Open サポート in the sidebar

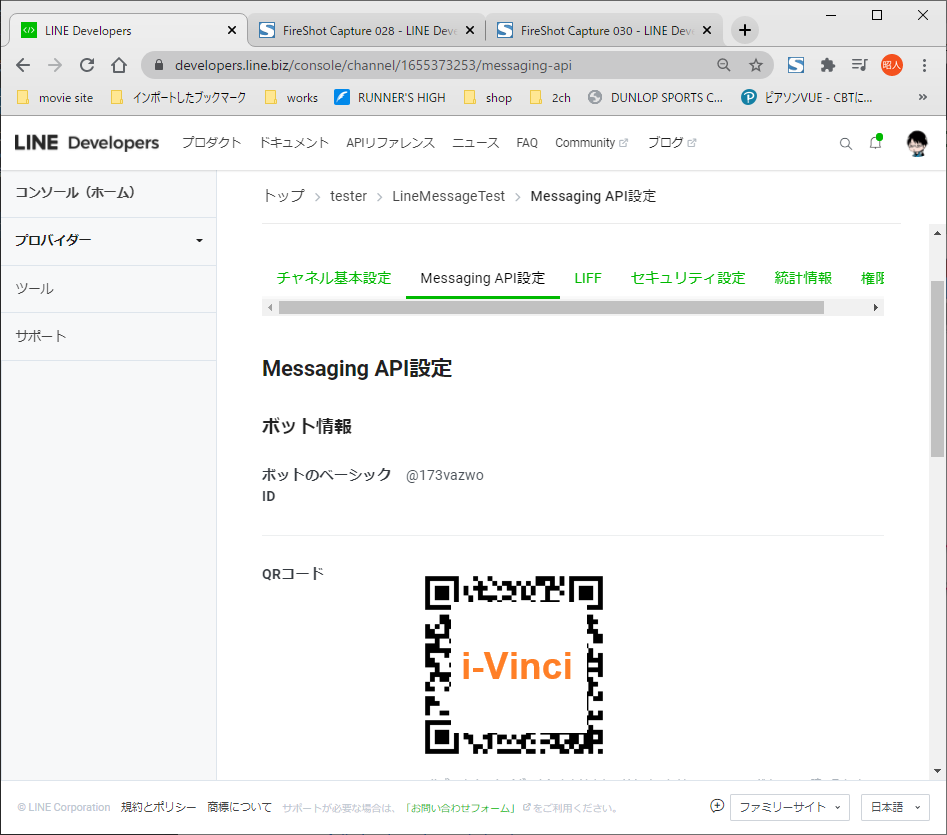click(x=109, y=336)
